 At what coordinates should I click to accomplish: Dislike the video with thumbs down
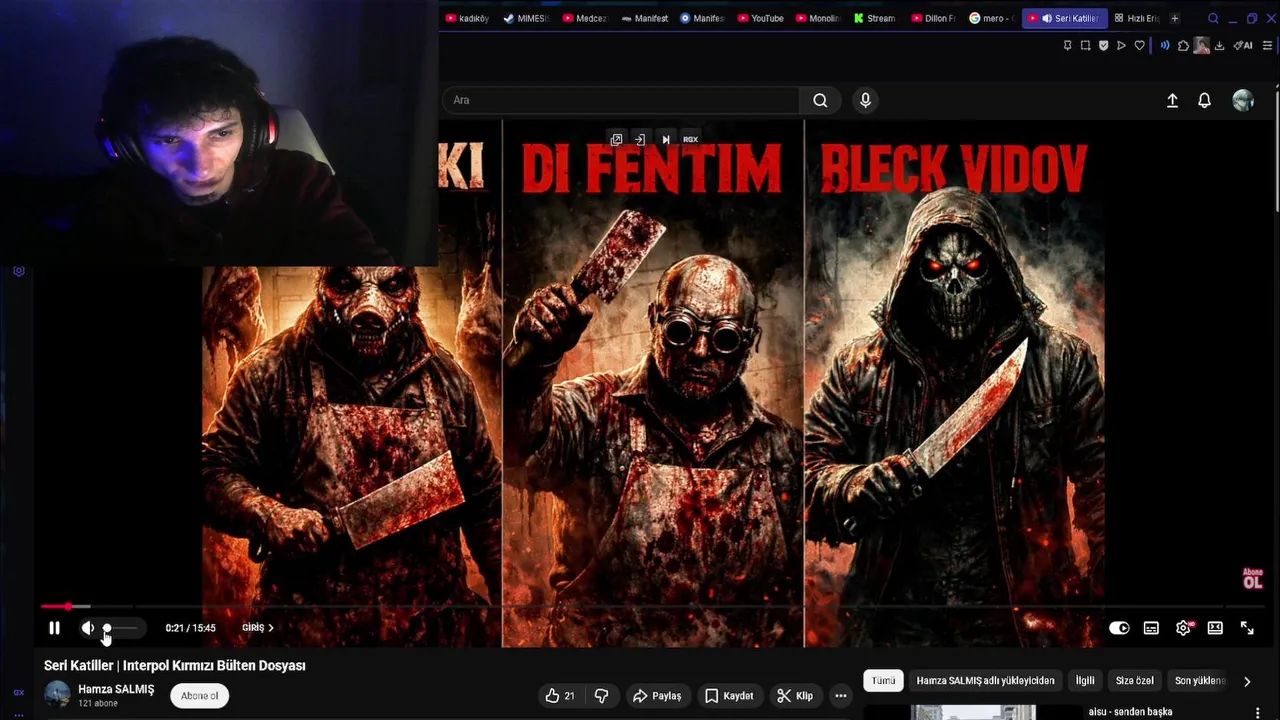[x=602, y=696]
